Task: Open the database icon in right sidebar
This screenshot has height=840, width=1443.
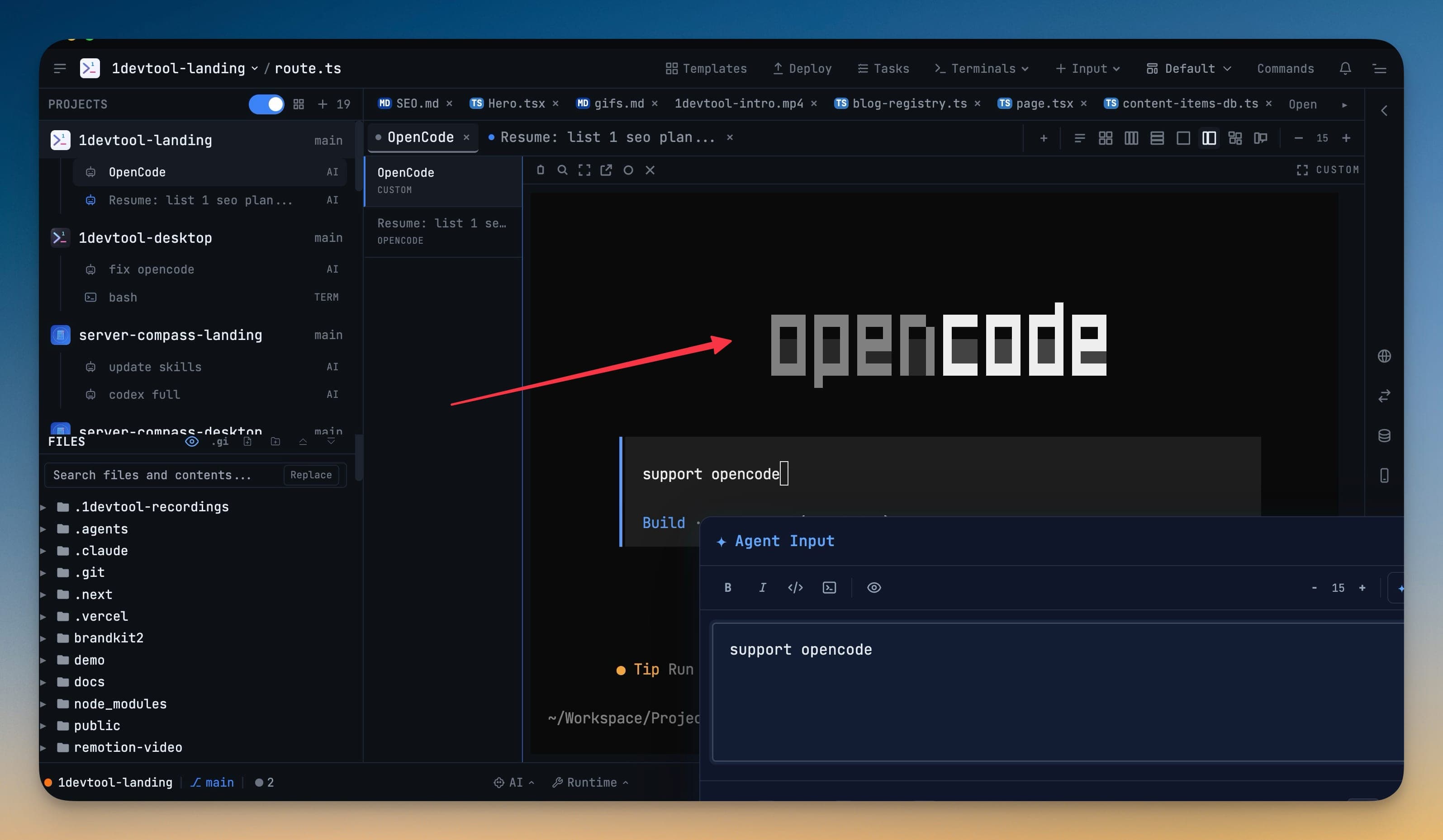Action: click(1383, 435)
